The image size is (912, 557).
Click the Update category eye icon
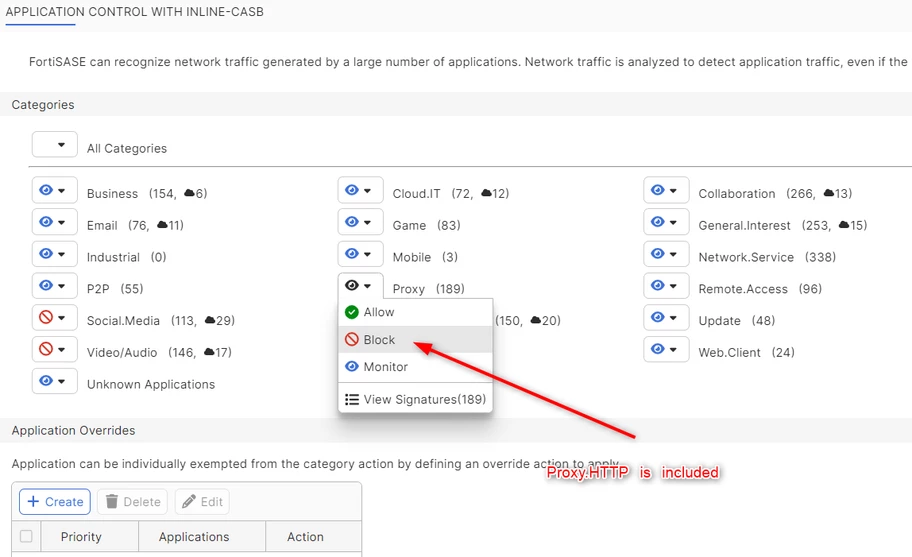pos(658,317)
